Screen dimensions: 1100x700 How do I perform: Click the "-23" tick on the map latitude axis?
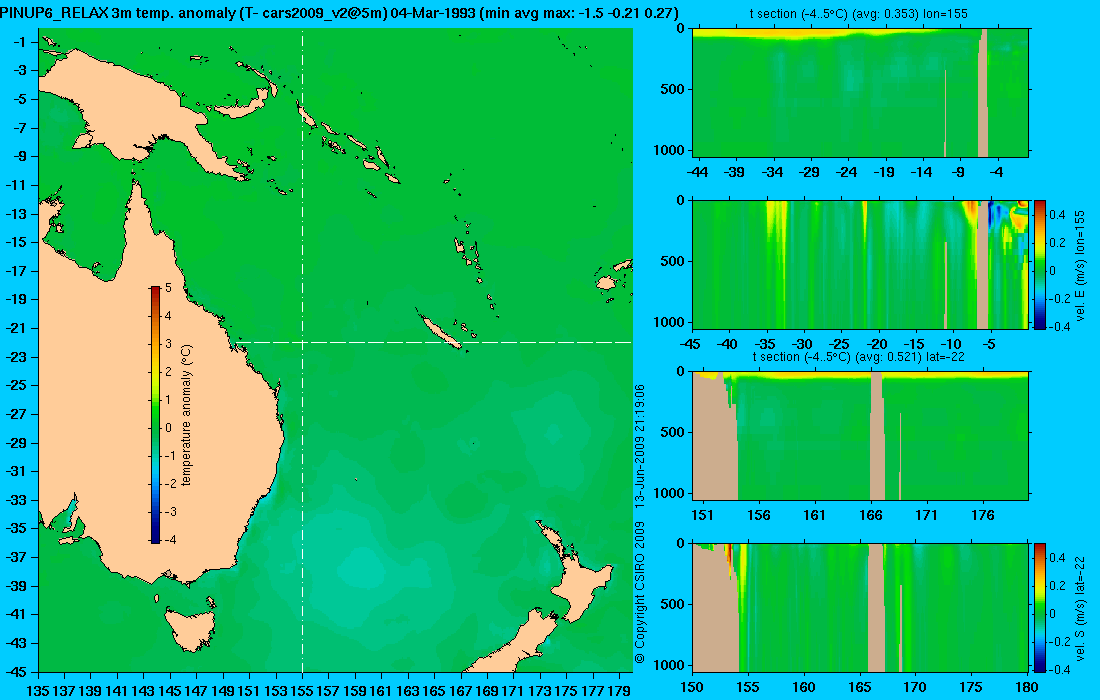click(16, 357)
